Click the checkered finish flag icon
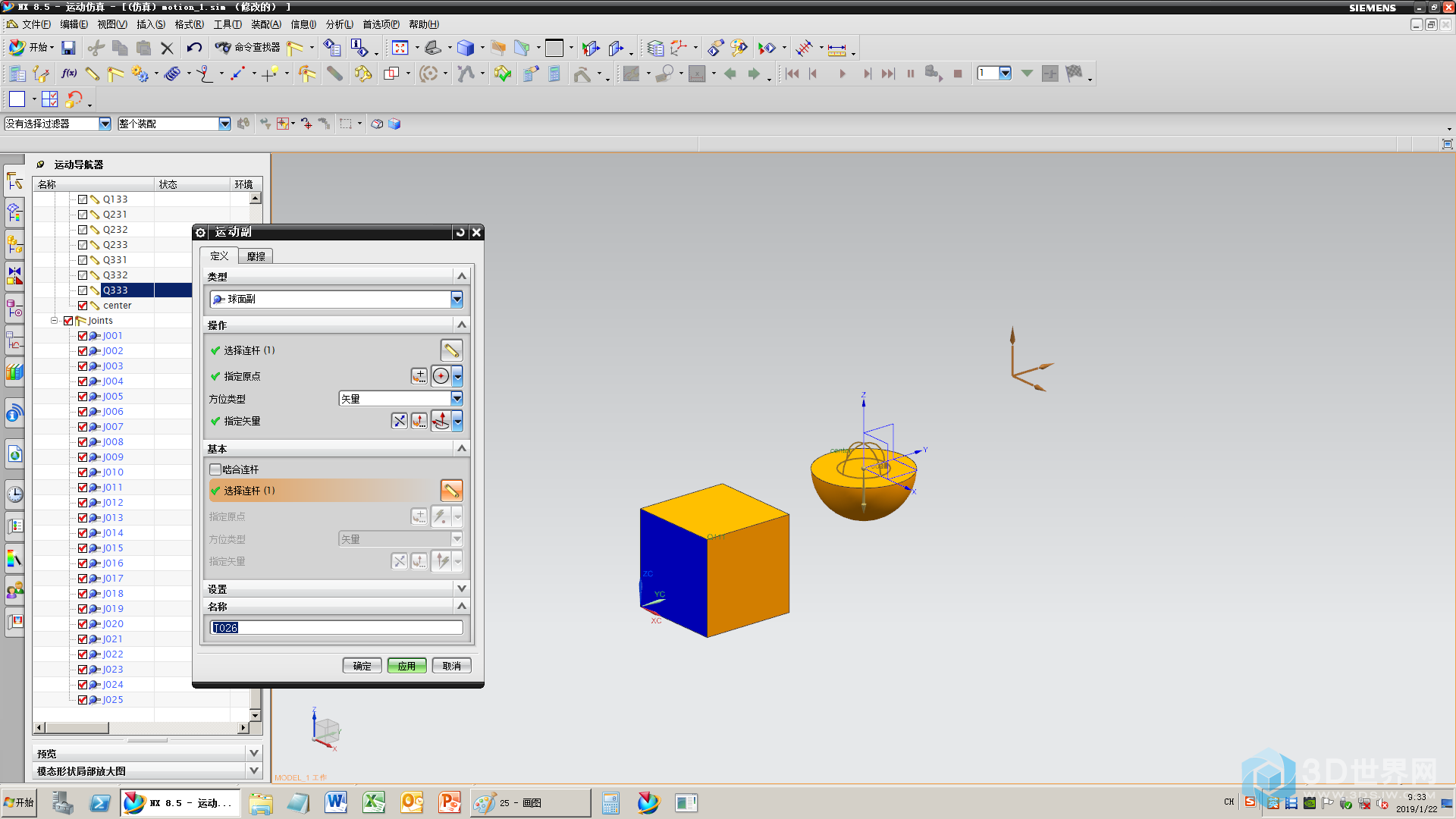The width and height of the screenshot is (1456, 819). tap(1074, 74)
